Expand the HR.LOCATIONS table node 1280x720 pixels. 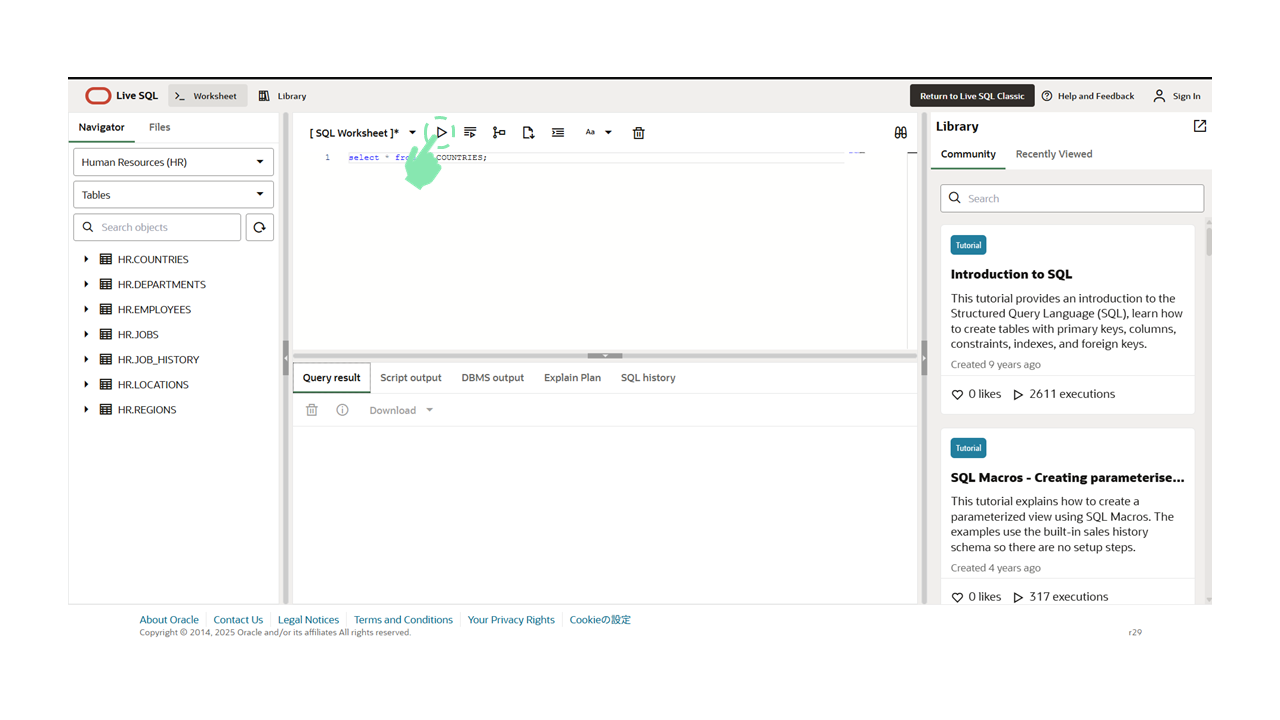click(x=86, y=384)
